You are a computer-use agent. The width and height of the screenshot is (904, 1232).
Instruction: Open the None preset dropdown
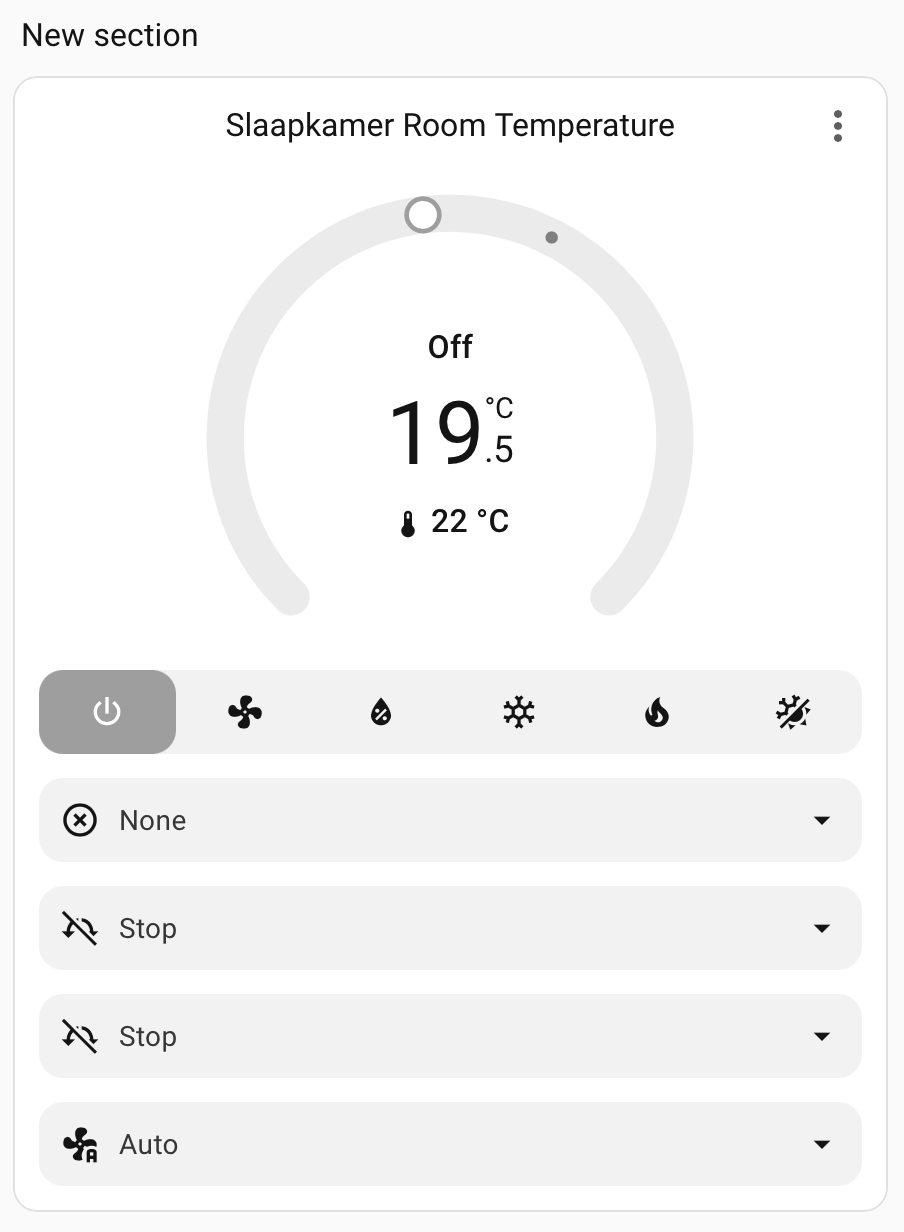point(450,820)
